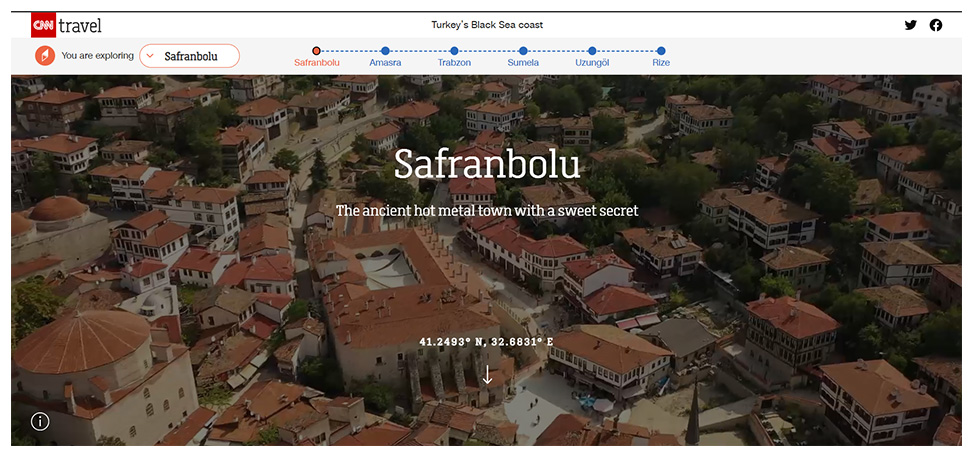The width and height of the screenshot is (970, 455).
Task: Jump to the Trabzon timeline dot
Action: click(x=454, y=51)
